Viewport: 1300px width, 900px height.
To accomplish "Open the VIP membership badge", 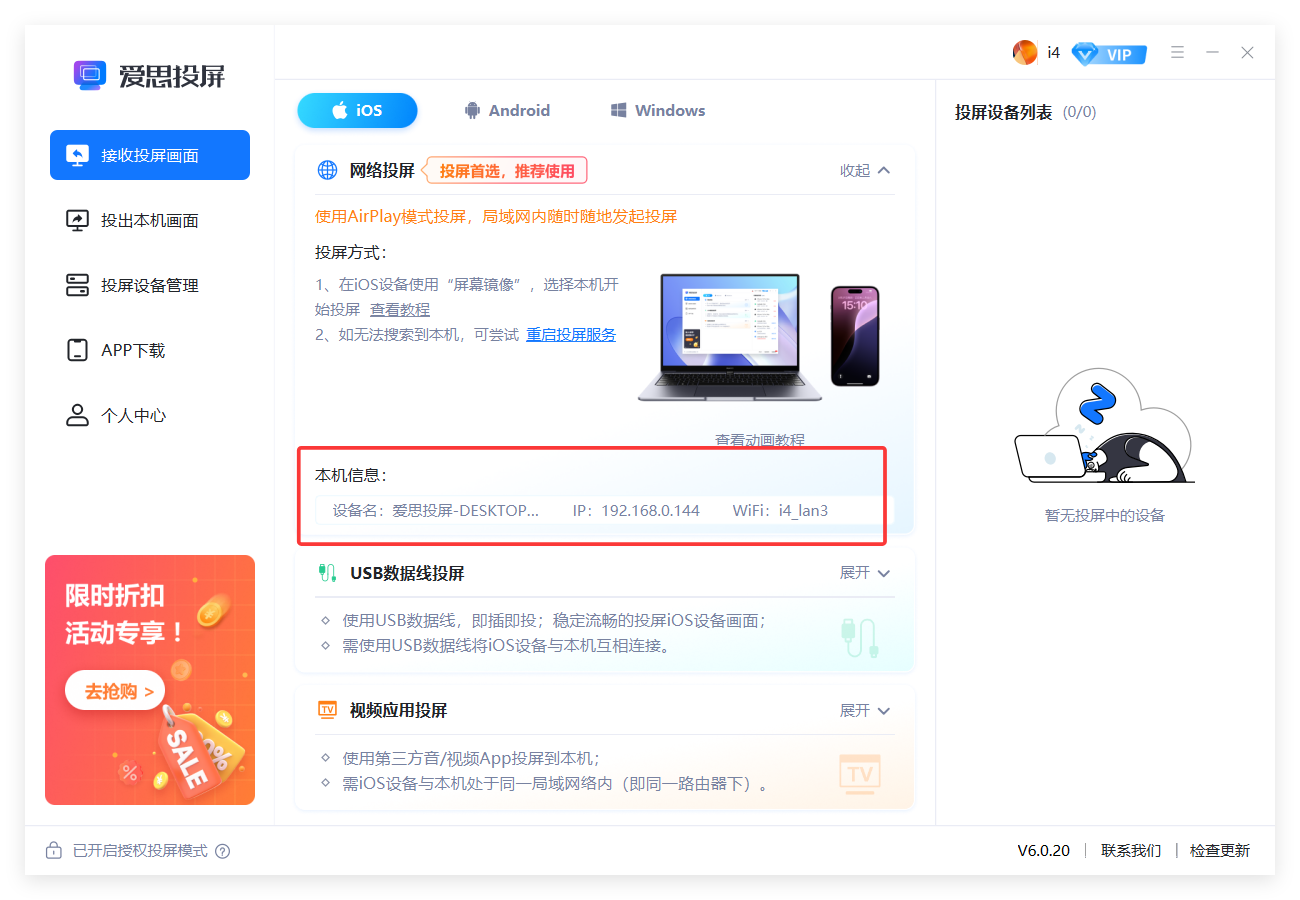I will click(1109, 54).
